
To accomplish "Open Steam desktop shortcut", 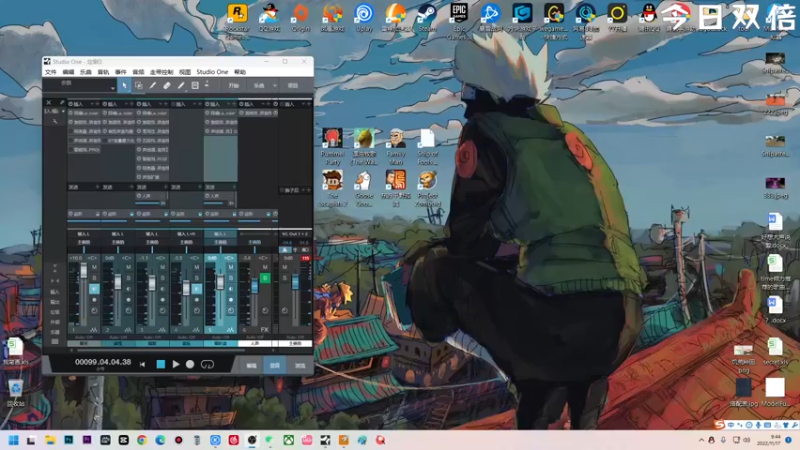I will (x=427, y=18).
